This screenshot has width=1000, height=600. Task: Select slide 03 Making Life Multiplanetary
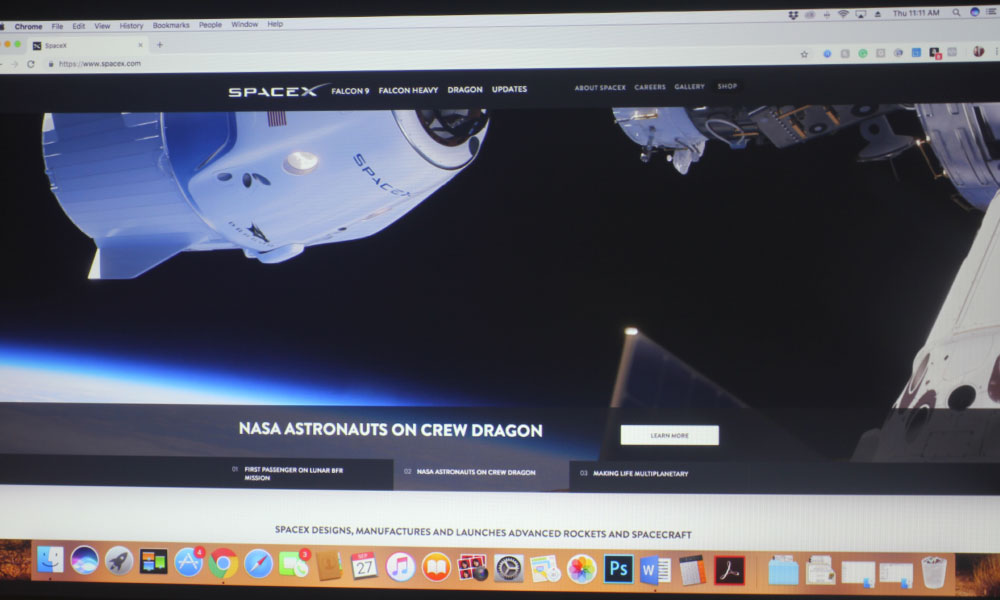[x=634, y=473]
